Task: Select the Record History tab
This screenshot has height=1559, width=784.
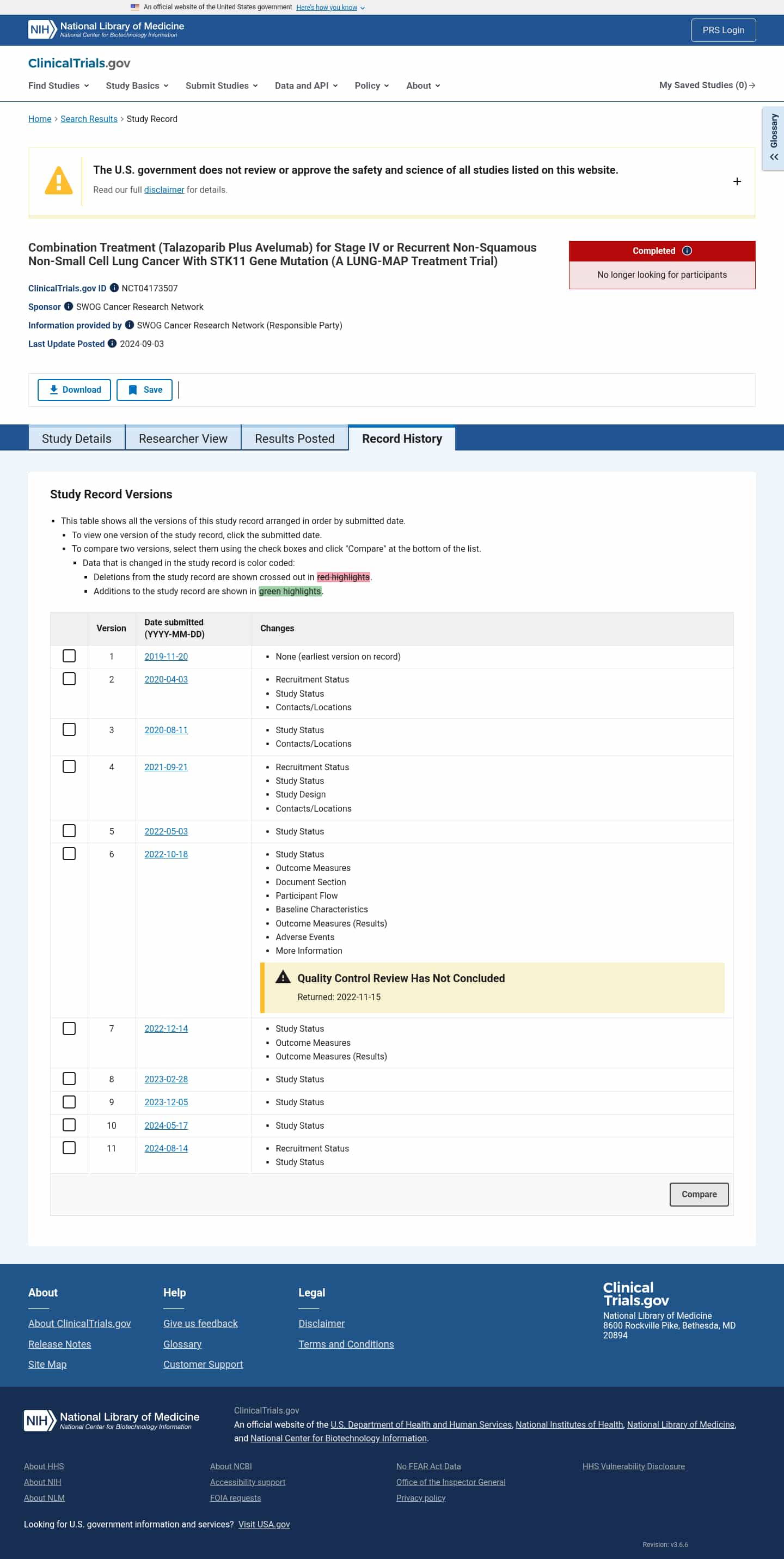Action: click(x=402, y=439)
